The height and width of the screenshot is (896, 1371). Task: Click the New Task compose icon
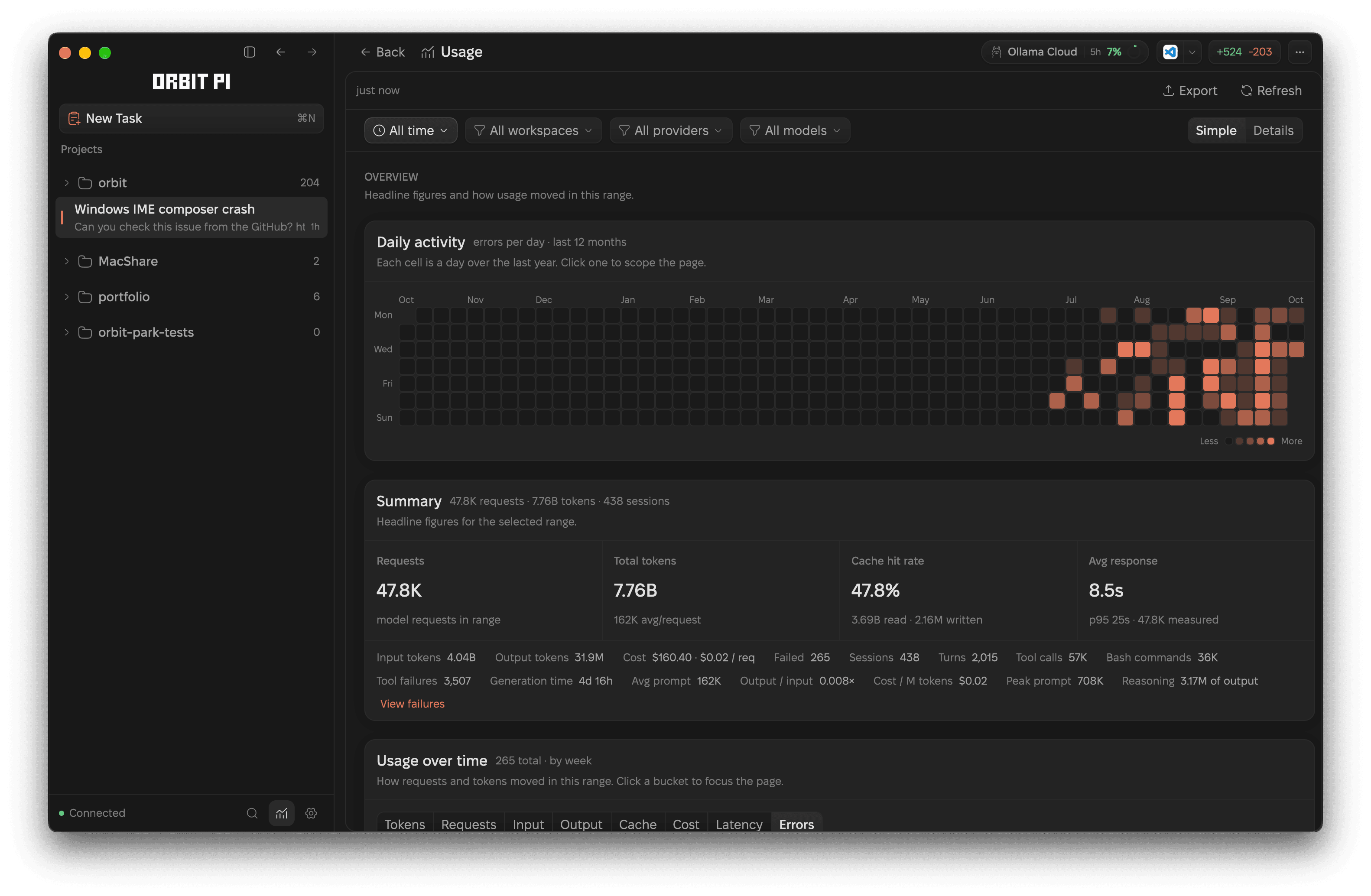pos(74,118)
